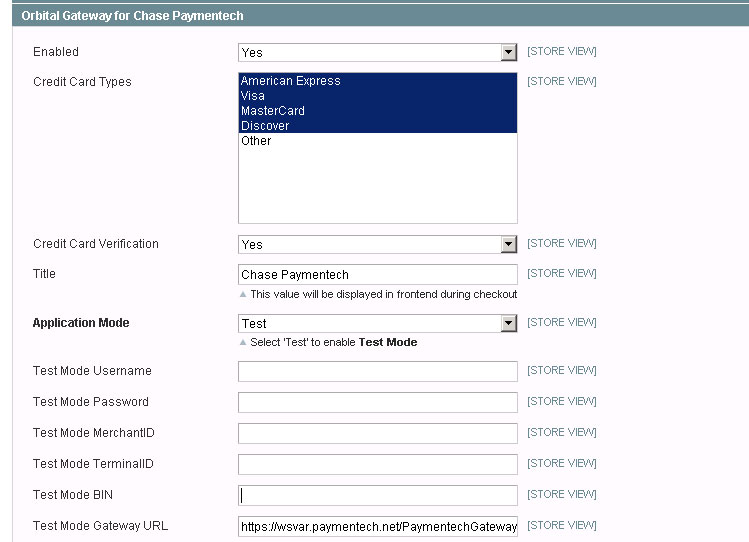Click the Test Mode MerchantID field
This screenshot has height=542, width=749.
click(x=377, y=433)
